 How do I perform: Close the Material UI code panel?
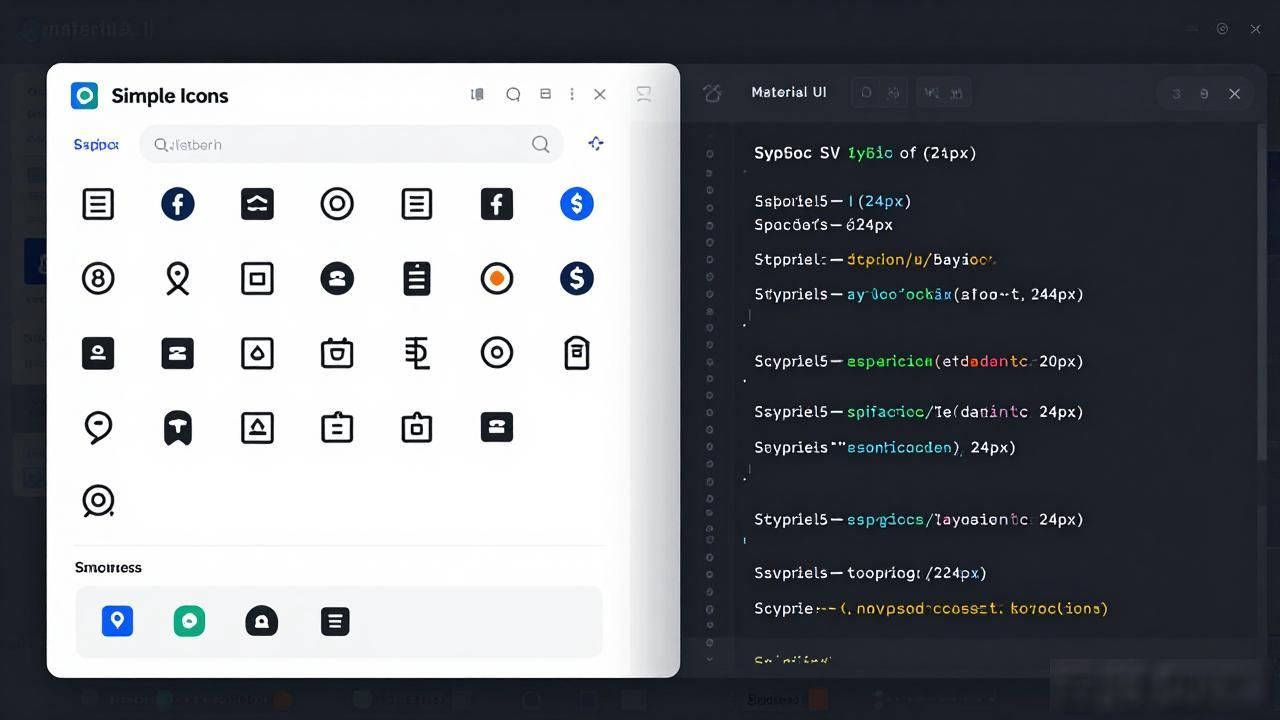click(x=1235, y=93)
